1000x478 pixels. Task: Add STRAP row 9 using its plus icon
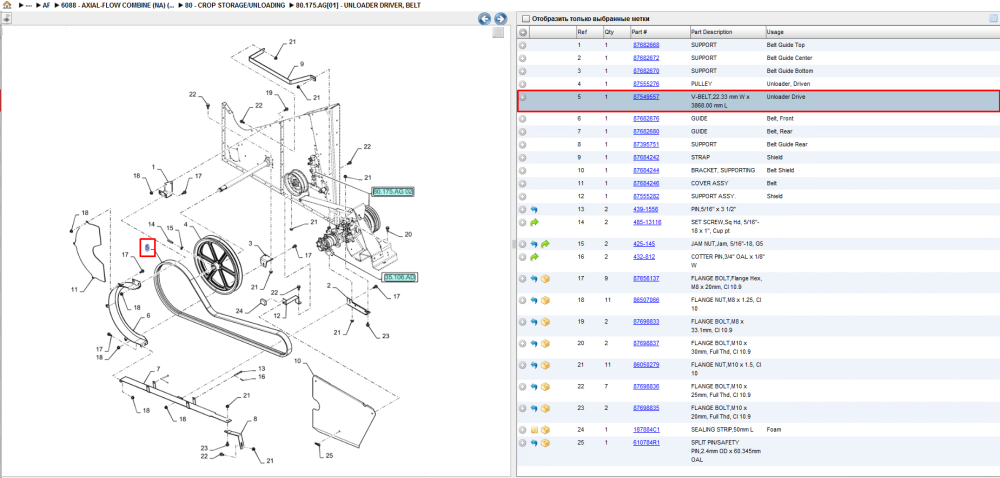(x=522, y=157)
